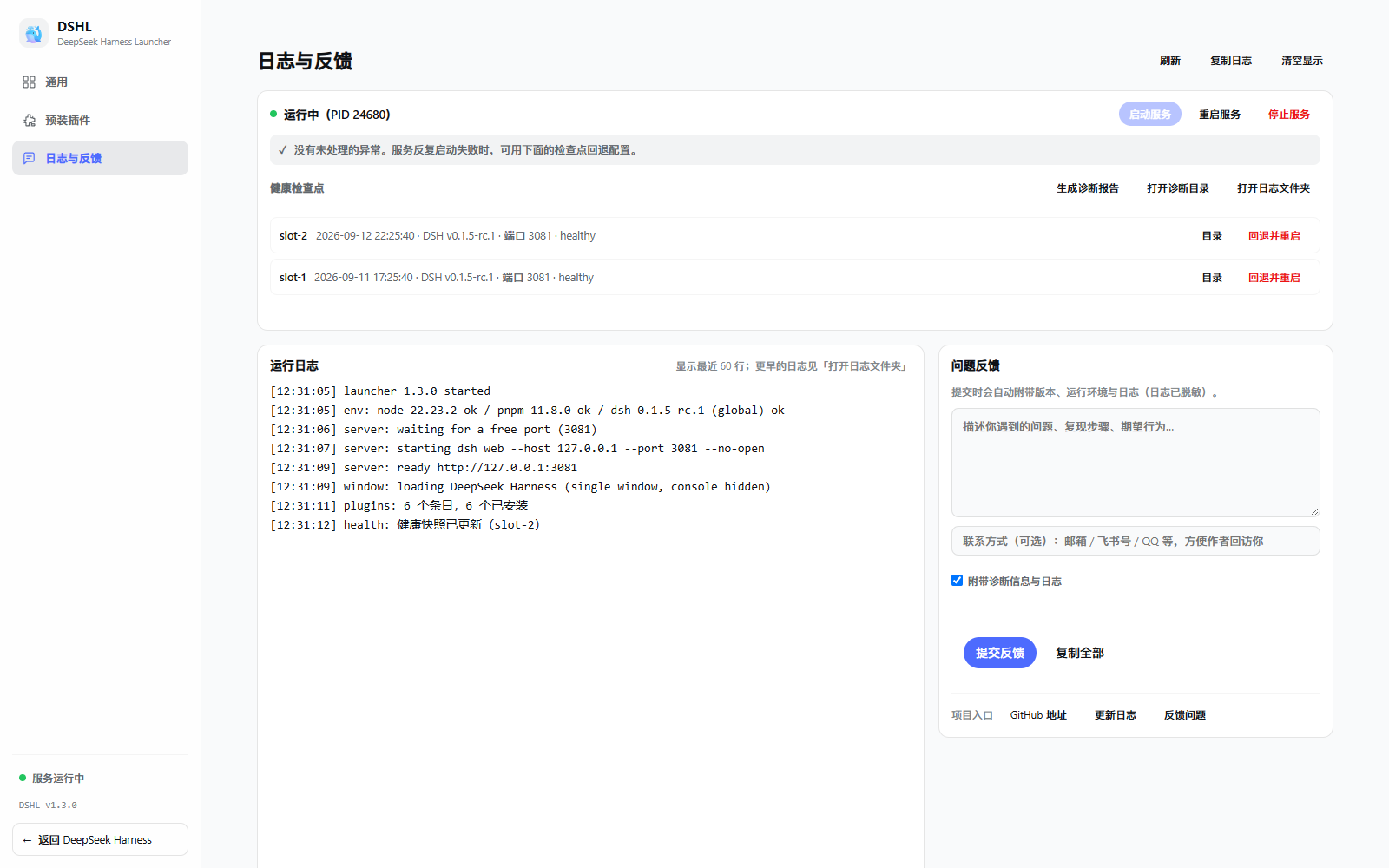Click log line 'server: ready http://127.0.0.1:3081'

click(x=424, y=468)
